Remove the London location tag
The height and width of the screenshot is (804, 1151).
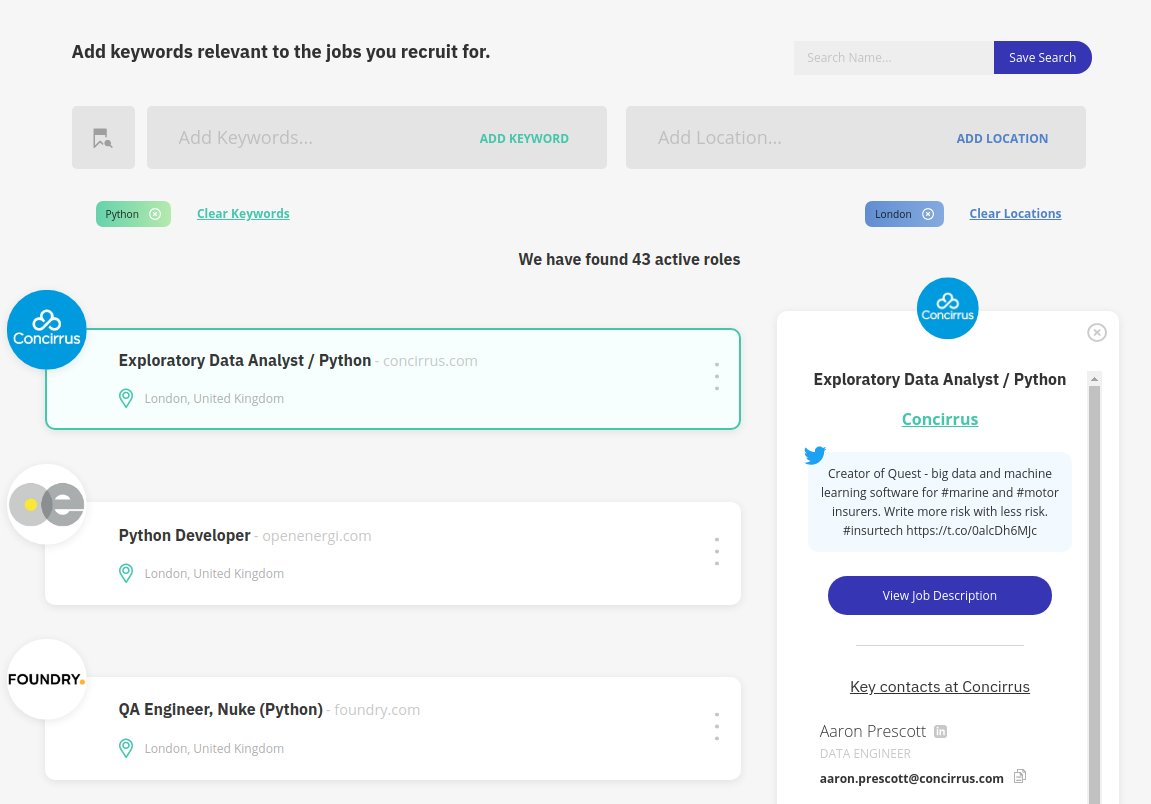pyautogui.click(x=928, y=214)
